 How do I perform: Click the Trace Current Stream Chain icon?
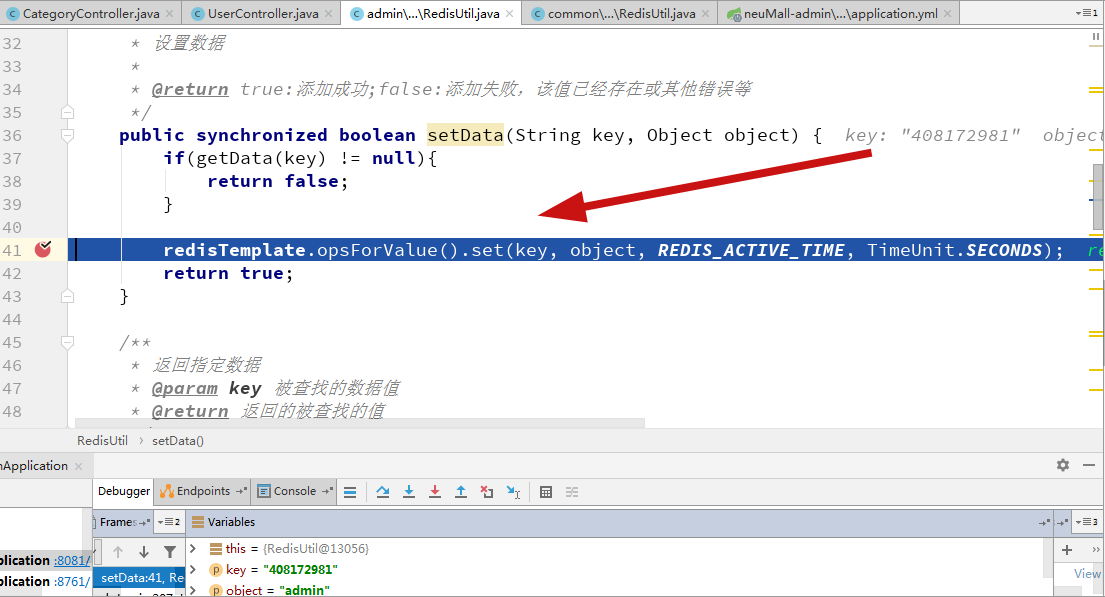[572, 492]
